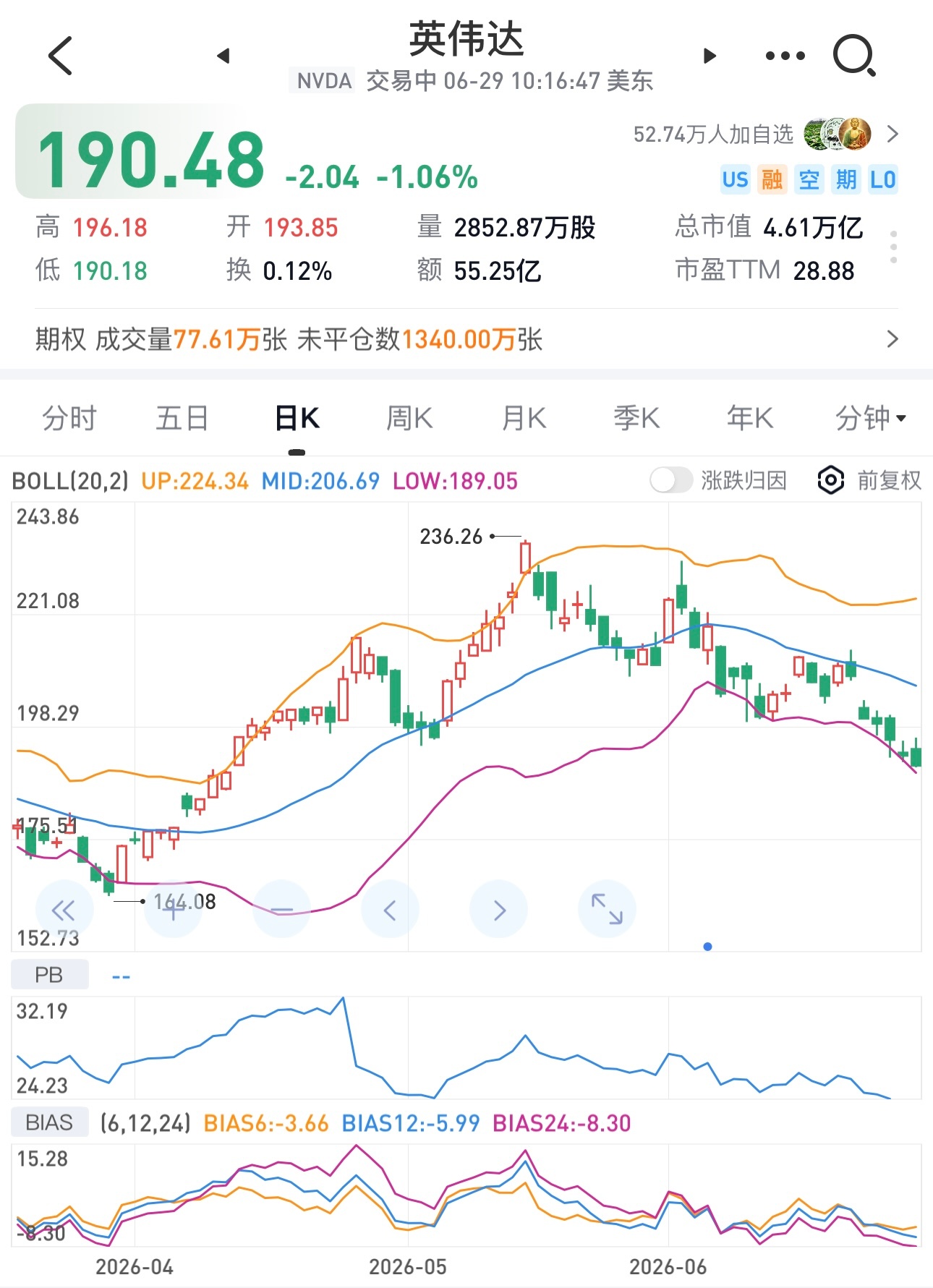This screenshot has width=933, height=1288.
Task: Move chart left with chevron button
Action: point(390,909)
